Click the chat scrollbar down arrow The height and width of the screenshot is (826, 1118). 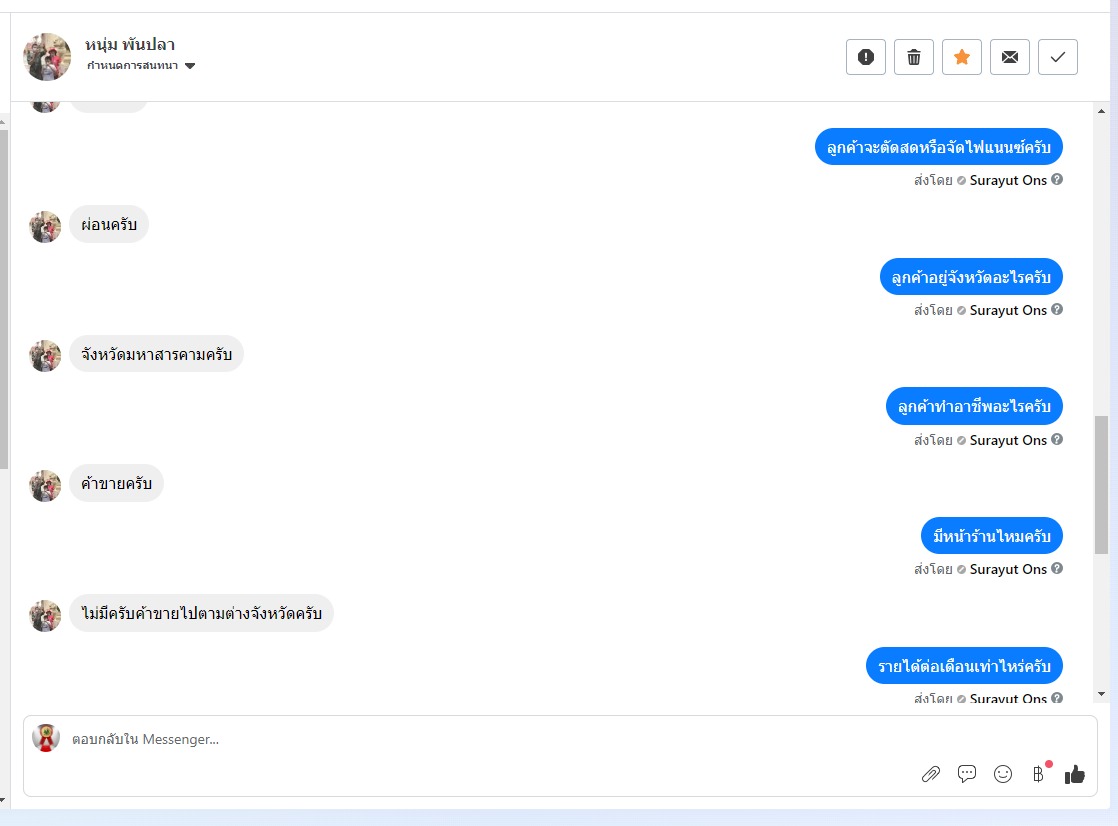[1102, 694]
